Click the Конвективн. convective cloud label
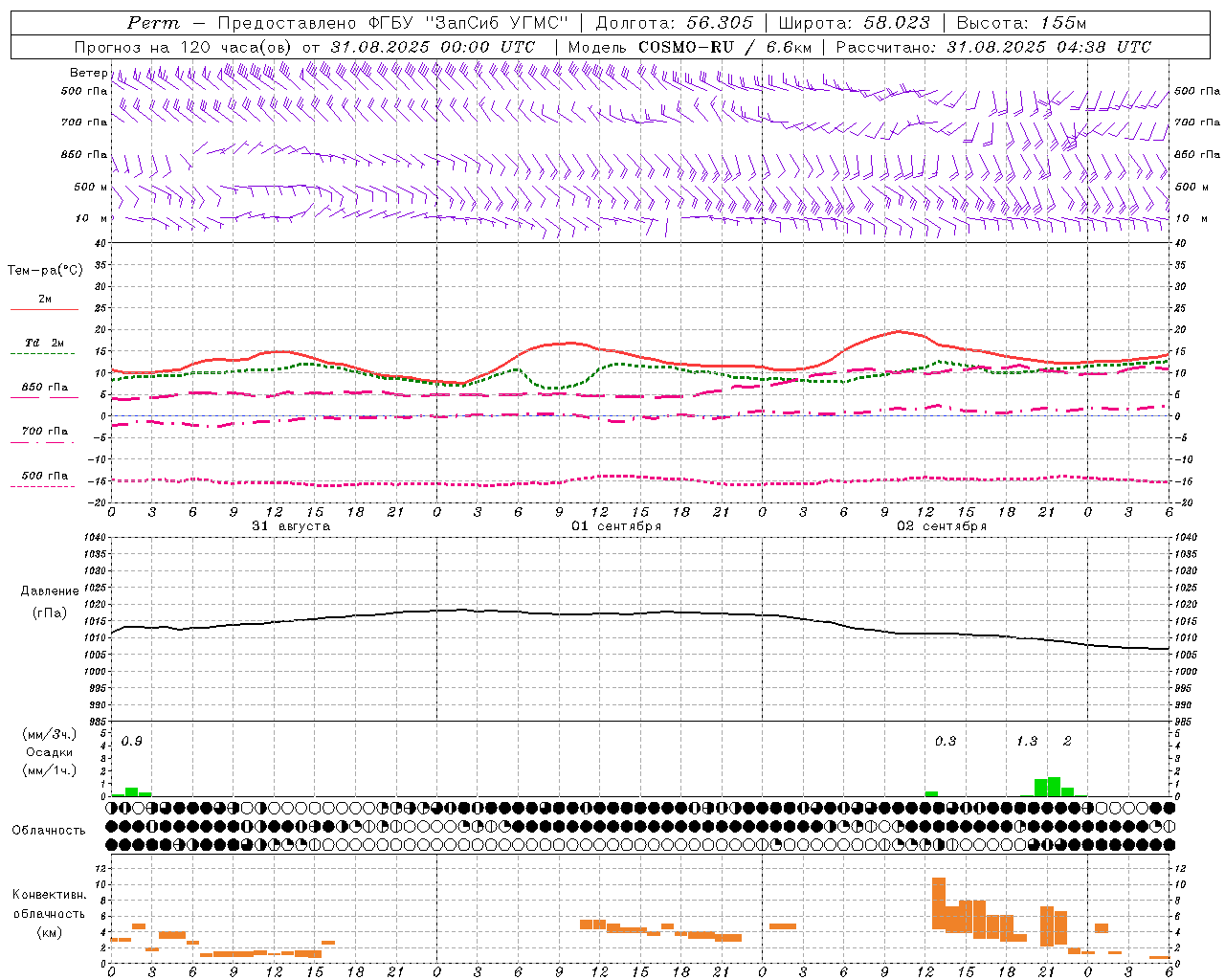The width and height of the screenshot is (1225, 980). [49, 895]
